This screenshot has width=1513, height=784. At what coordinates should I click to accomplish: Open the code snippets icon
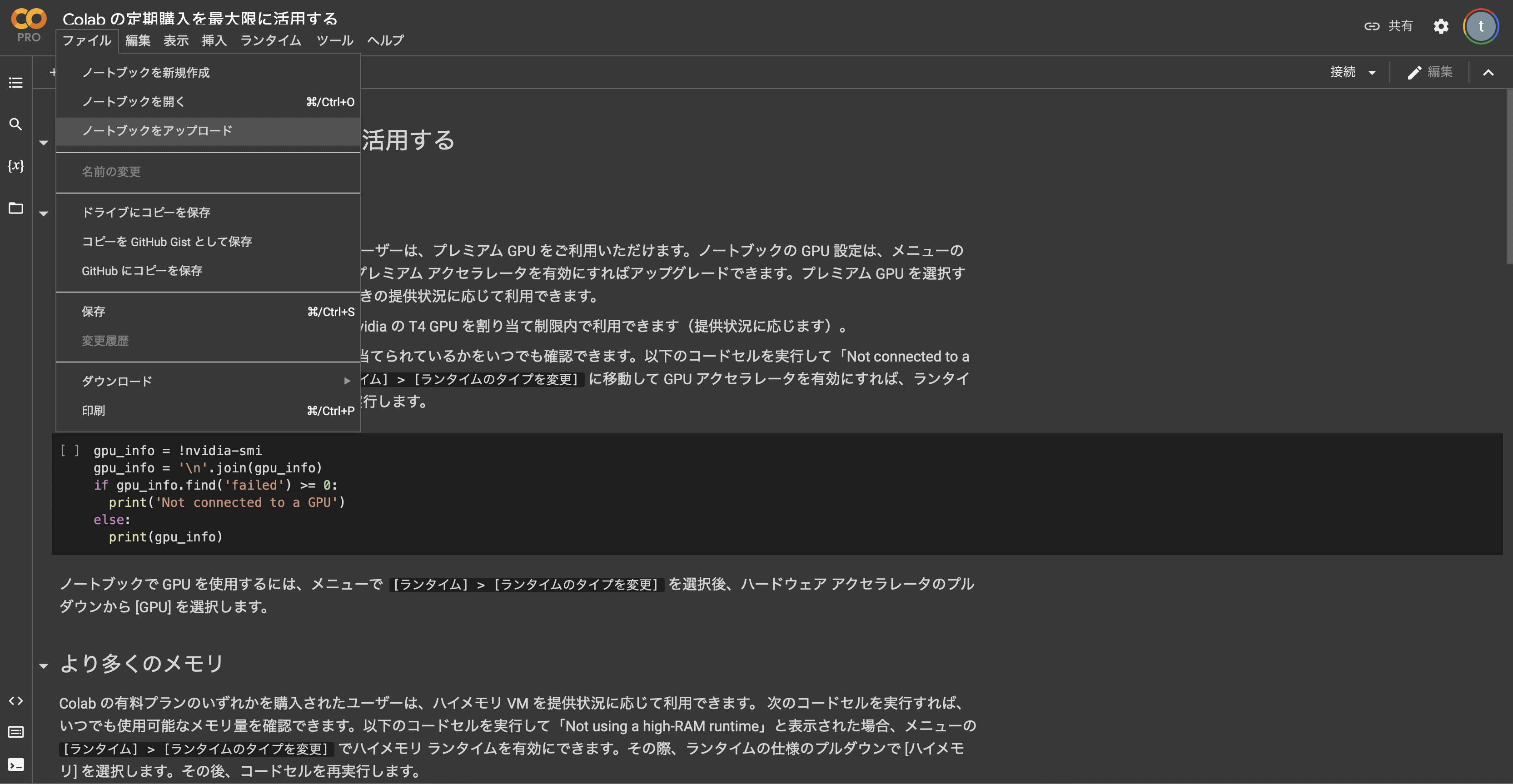[16, 700]
